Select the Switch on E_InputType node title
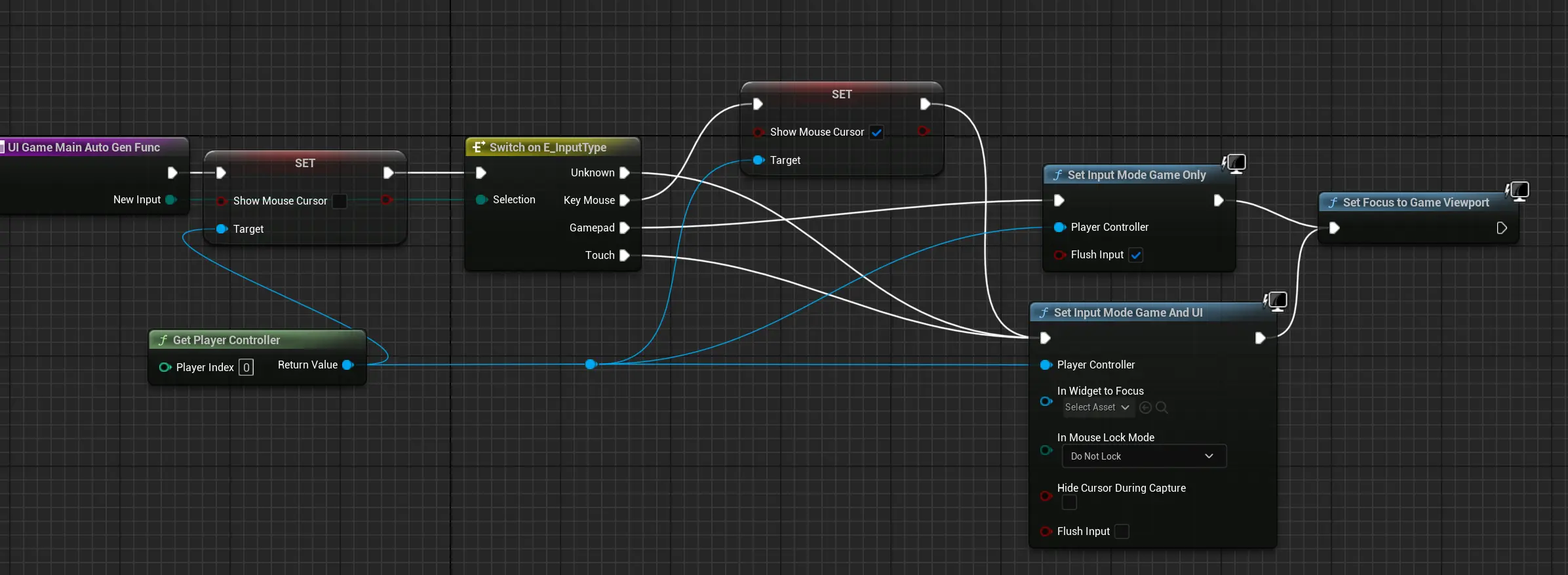Image resolution: width=1568 pixels, height=575 pixels. pos(547,148)
